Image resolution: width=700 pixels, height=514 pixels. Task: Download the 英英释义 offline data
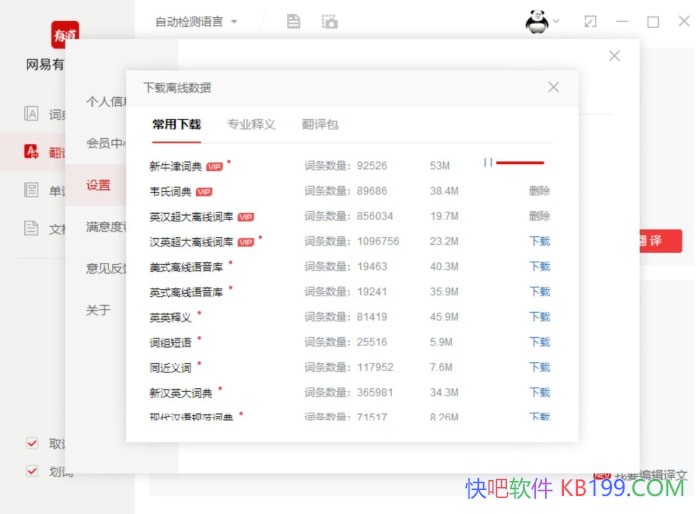[x=539, y=317]
